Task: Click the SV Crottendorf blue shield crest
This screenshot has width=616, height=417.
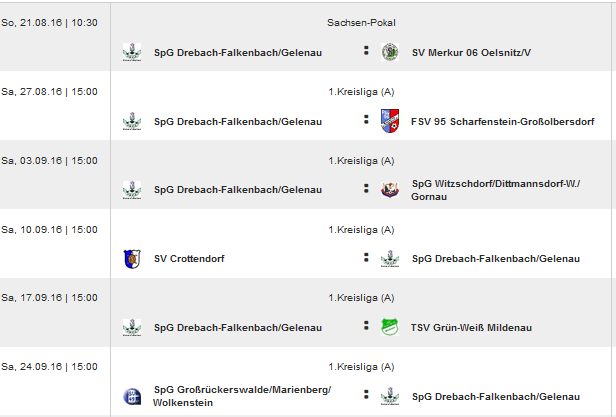Action: click(x=132, y=259)
